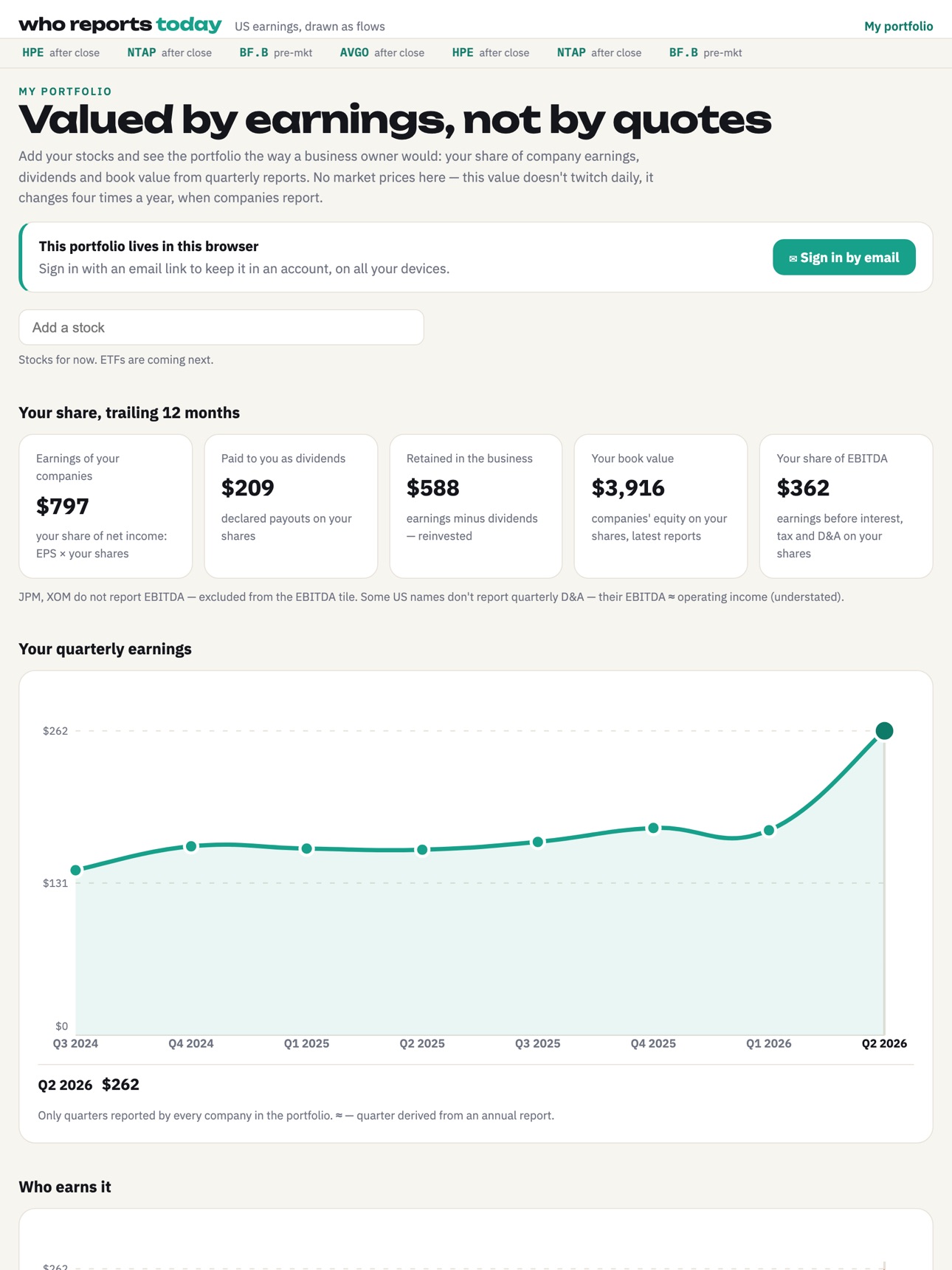Click the $362 EBITDA value

point(803,488)
